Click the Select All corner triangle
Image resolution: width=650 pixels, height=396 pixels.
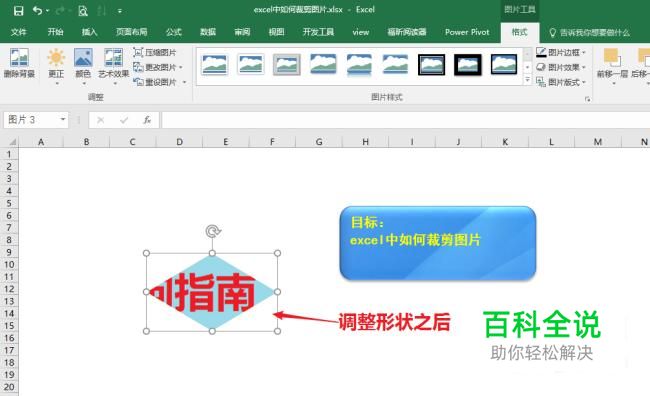(12, 142)
